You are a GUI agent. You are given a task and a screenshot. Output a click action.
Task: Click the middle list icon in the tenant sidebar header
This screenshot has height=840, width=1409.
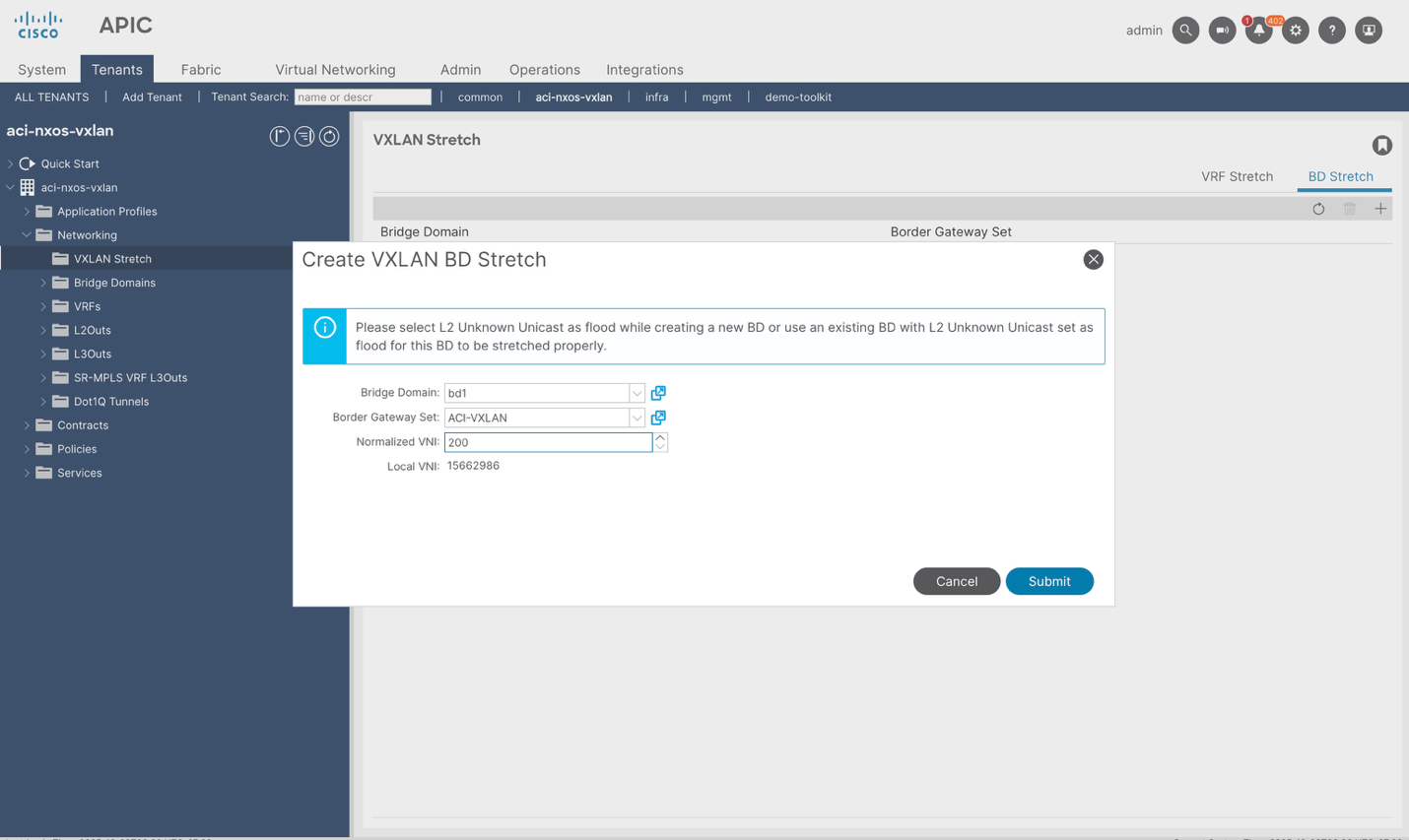pyautogui.click(x=304, y=137)
